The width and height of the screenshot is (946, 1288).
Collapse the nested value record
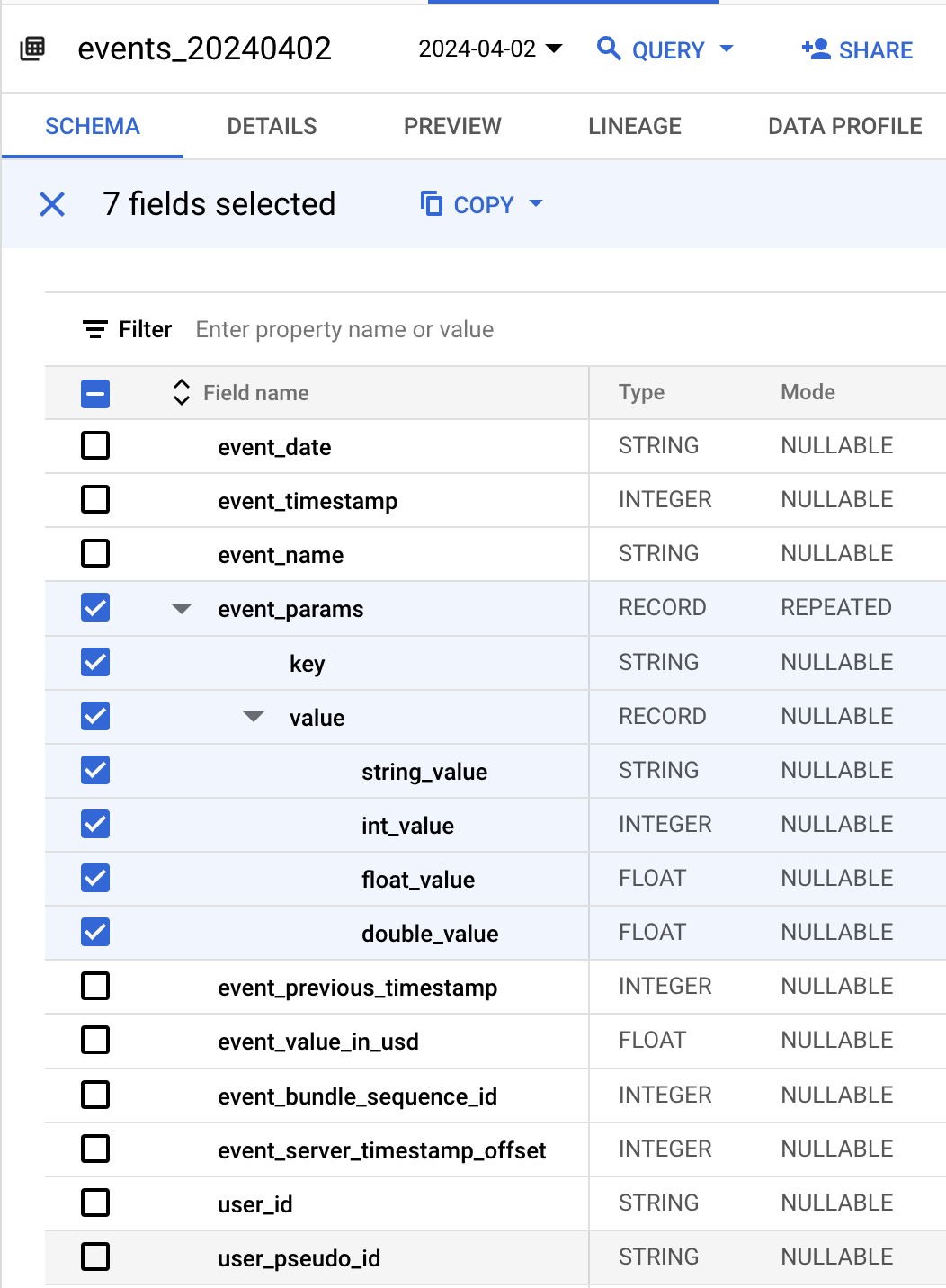click(x=254, y=717)
